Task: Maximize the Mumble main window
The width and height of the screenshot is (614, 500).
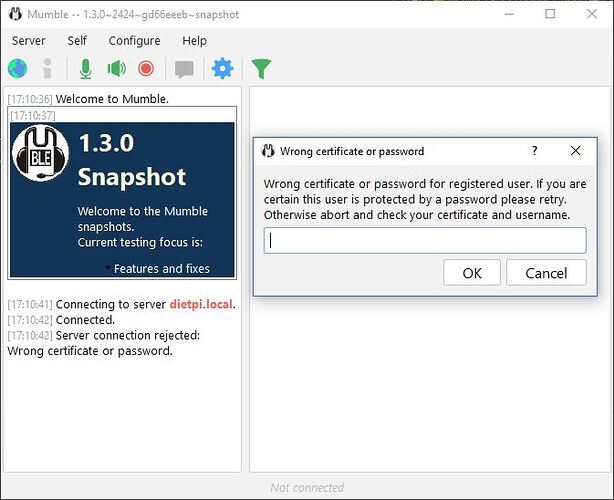Action: [x=550, y=14]
